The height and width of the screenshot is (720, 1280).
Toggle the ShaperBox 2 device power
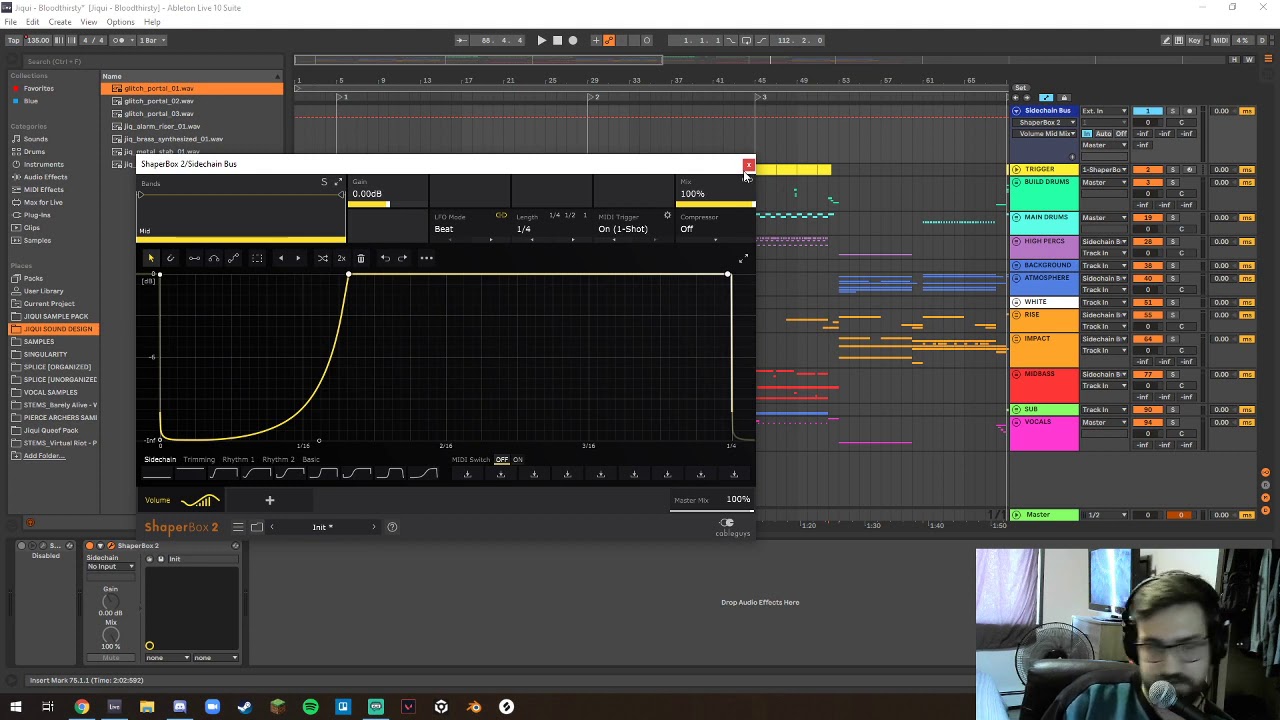pyautogui.click(x=89, y=546)
